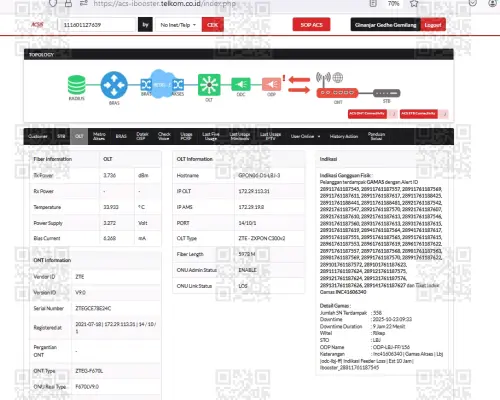Click the Ginanjar Gedhe Gemilang user button
The width and height of the screenshot is (500, 400).
pos(385,25)
